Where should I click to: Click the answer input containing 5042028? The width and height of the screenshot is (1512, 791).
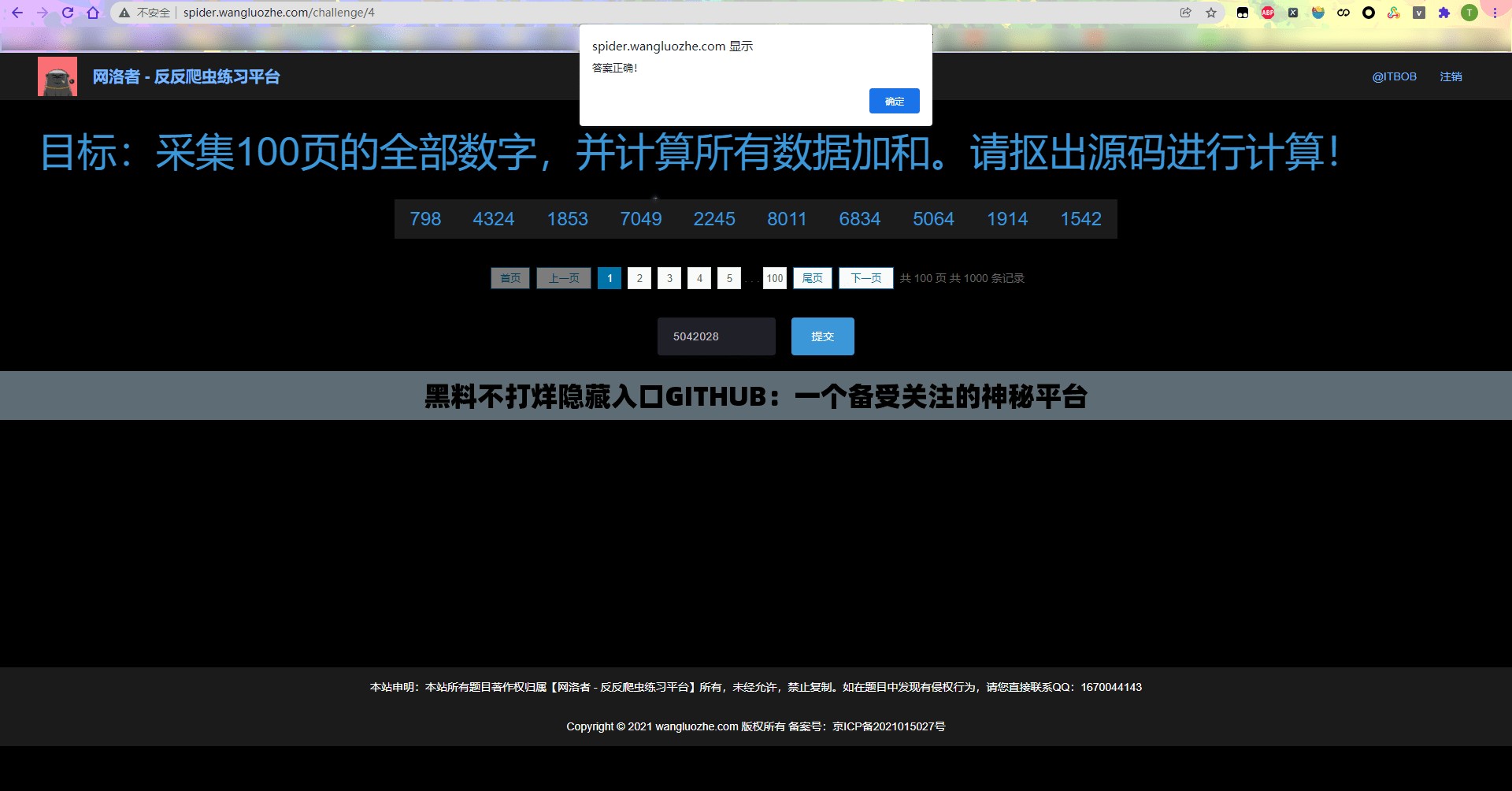717,336
